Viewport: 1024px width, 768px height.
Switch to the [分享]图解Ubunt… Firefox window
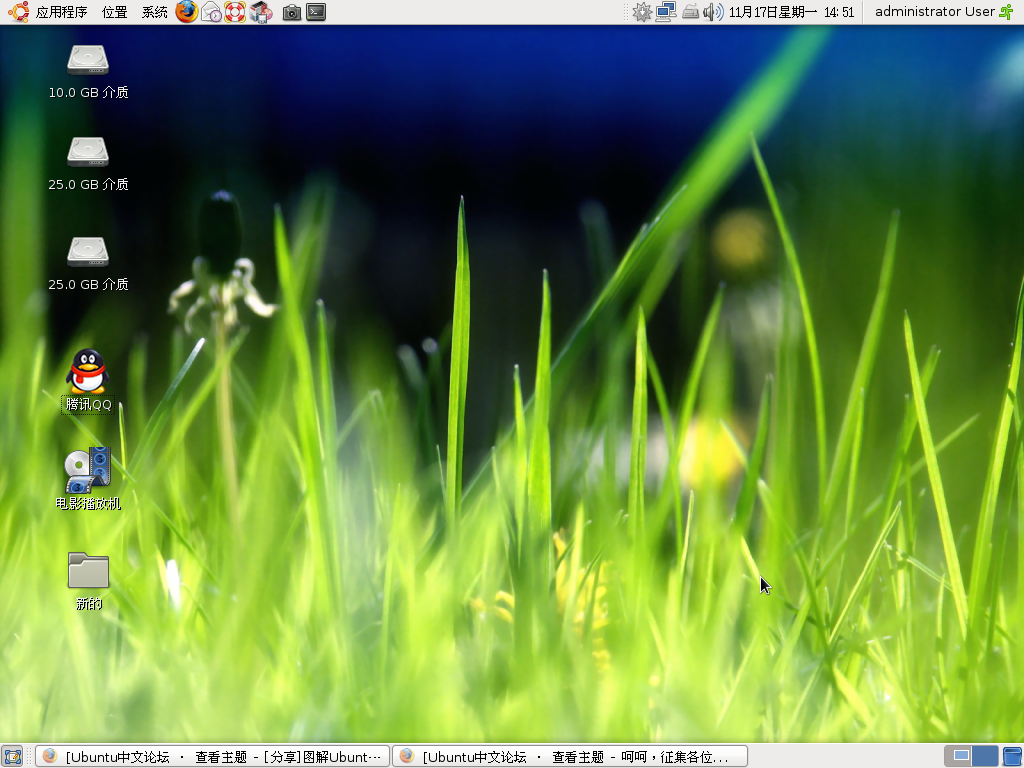[212, 756]
